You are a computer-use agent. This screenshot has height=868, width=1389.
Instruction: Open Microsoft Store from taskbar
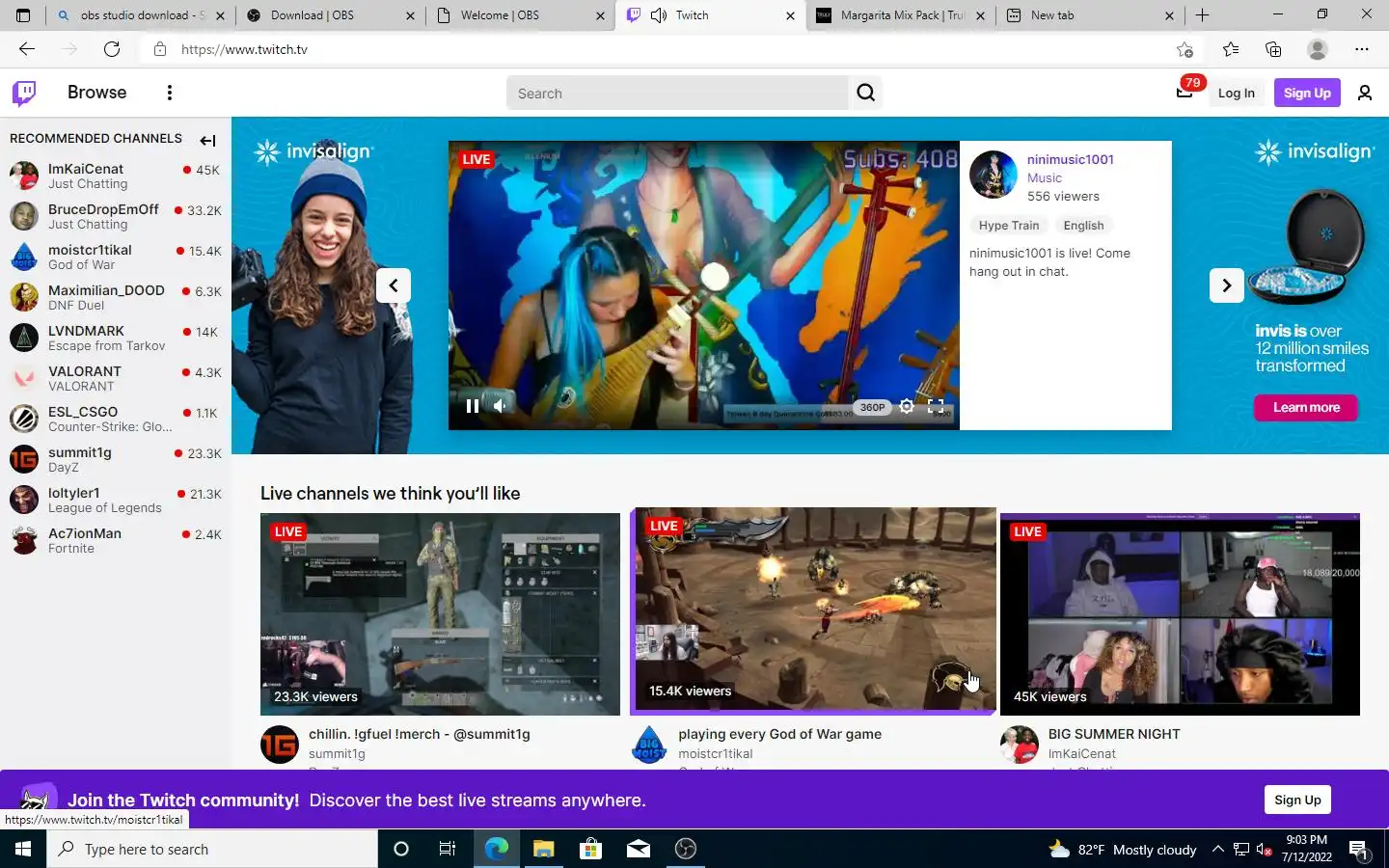591,849
